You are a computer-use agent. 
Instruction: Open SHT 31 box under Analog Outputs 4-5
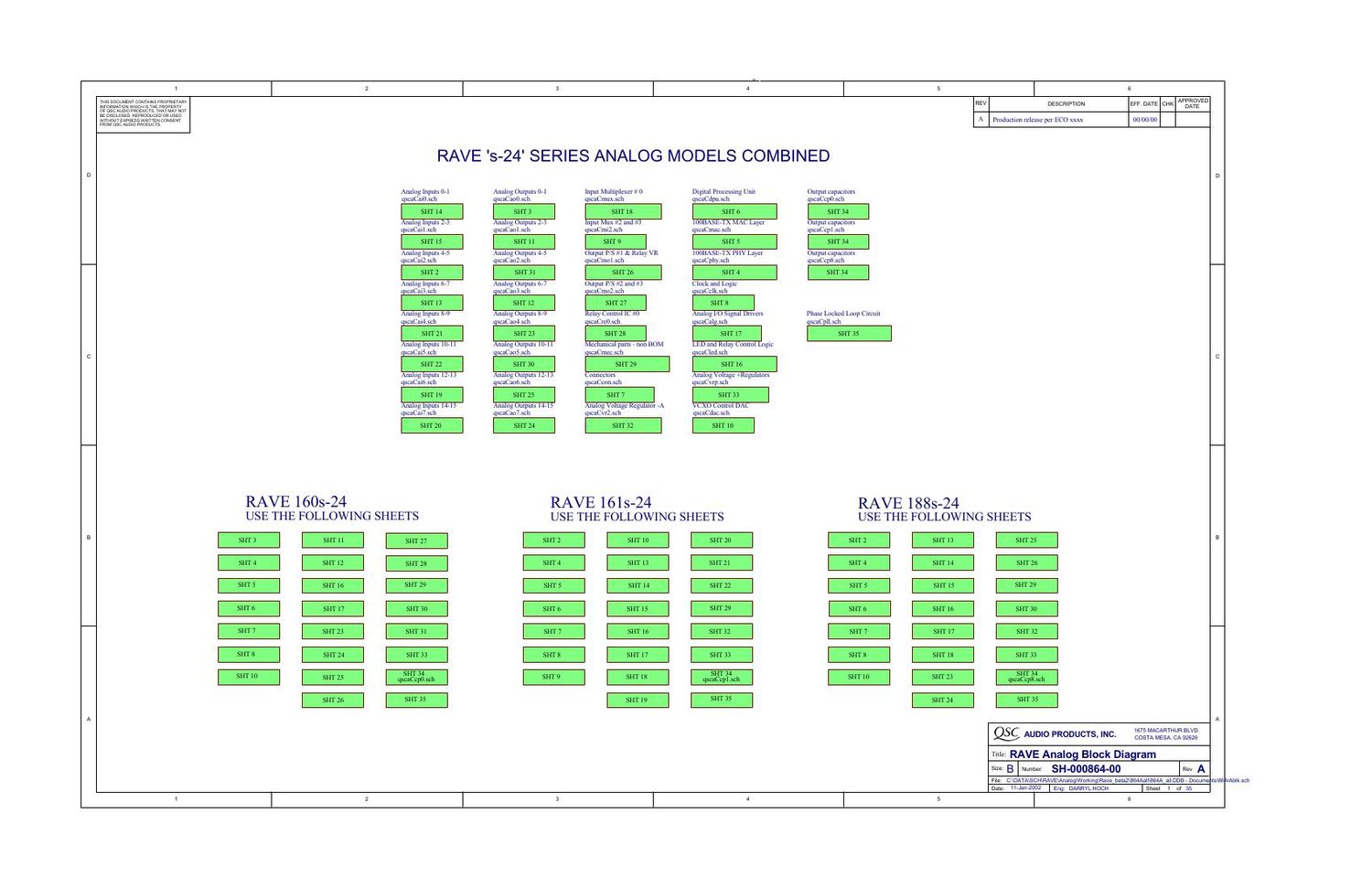coord(524,273)
